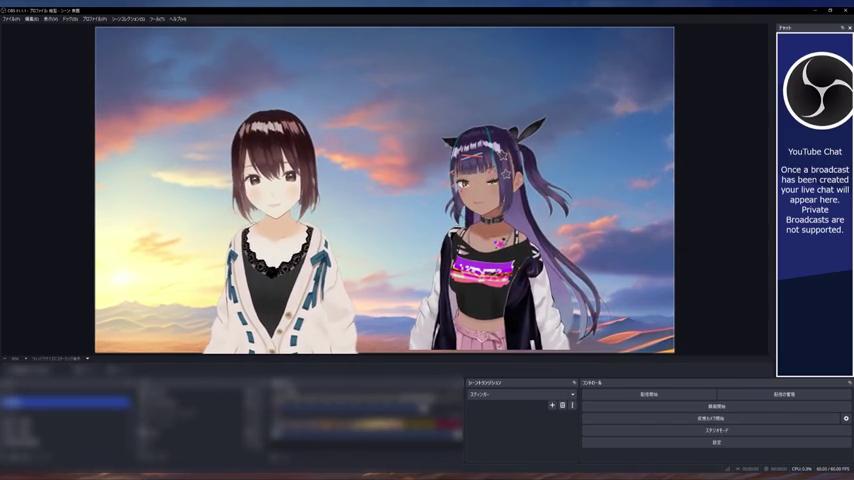Image resolution: width=854 pixels, height=480 pixels.
Task: Click Start Recording (録画開始) button
Action: pos(717,406)
